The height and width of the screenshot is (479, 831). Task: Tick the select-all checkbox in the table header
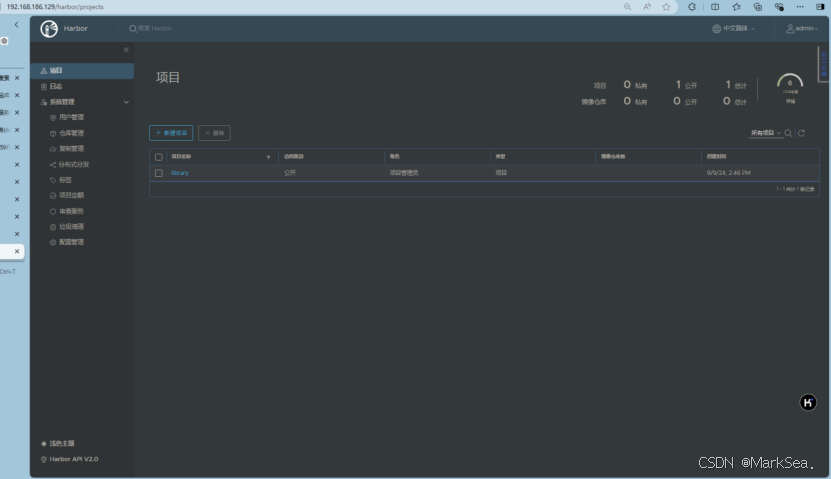[158, 157]
